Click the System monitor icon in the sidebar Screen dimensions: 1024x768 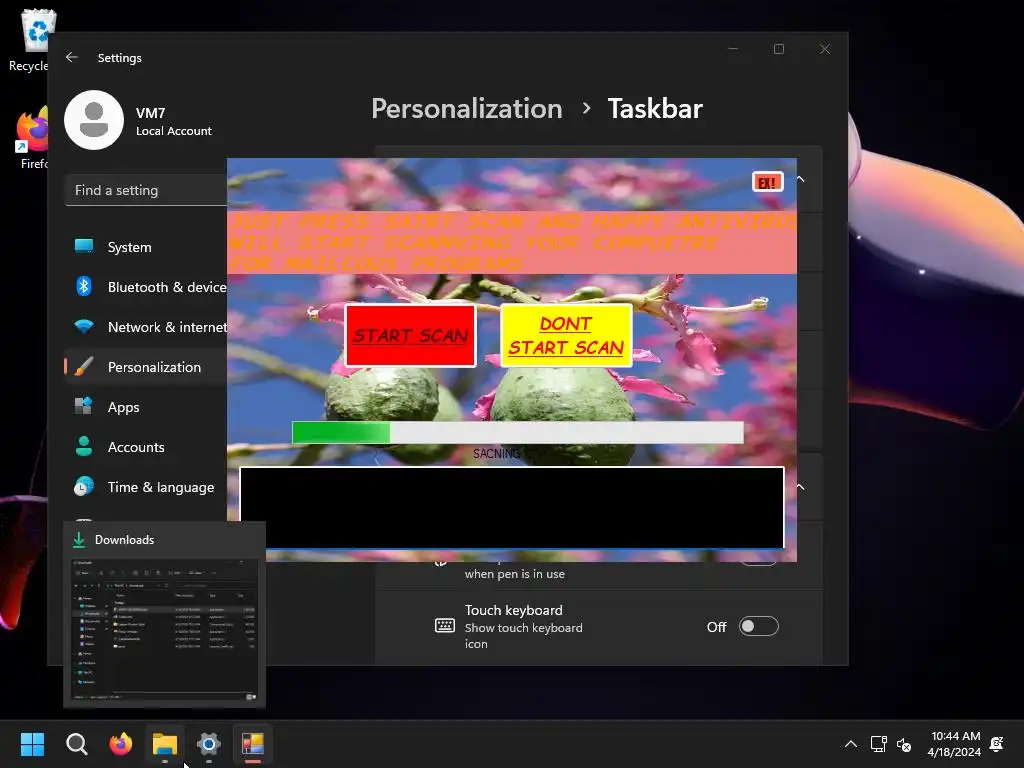point(84,246)
